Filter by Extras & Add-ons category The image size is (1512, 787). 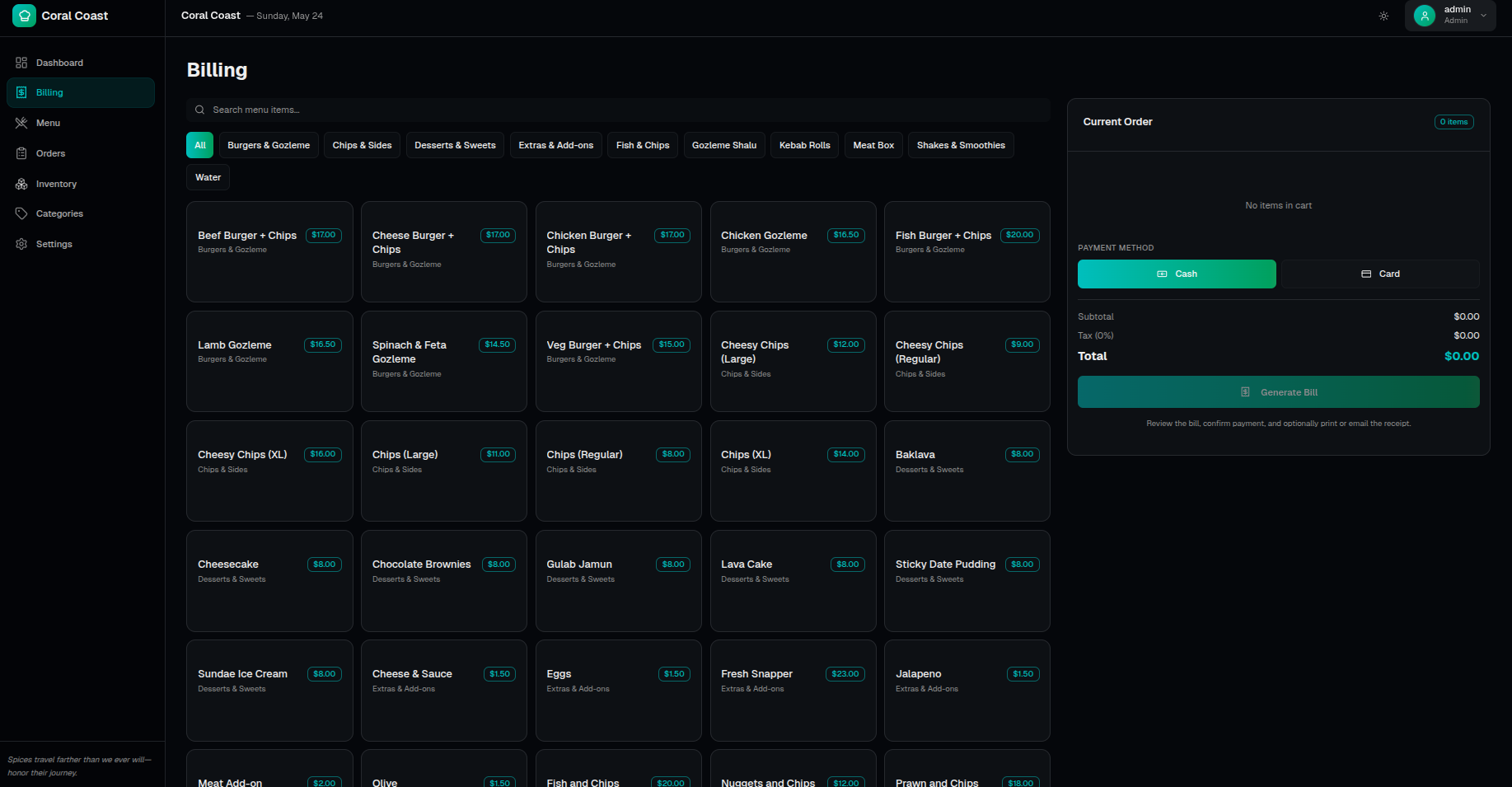pyautogui.click(x=556, y=145)
